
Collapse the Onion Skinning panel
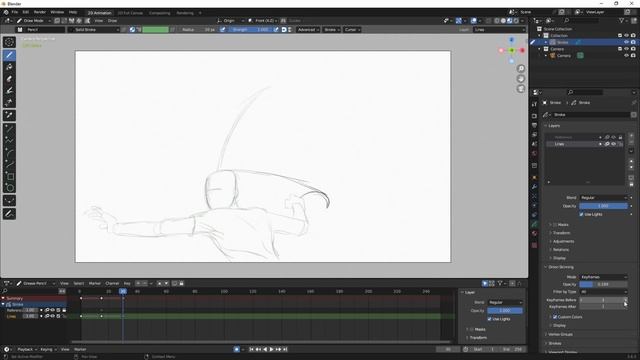tap(560, 267)
